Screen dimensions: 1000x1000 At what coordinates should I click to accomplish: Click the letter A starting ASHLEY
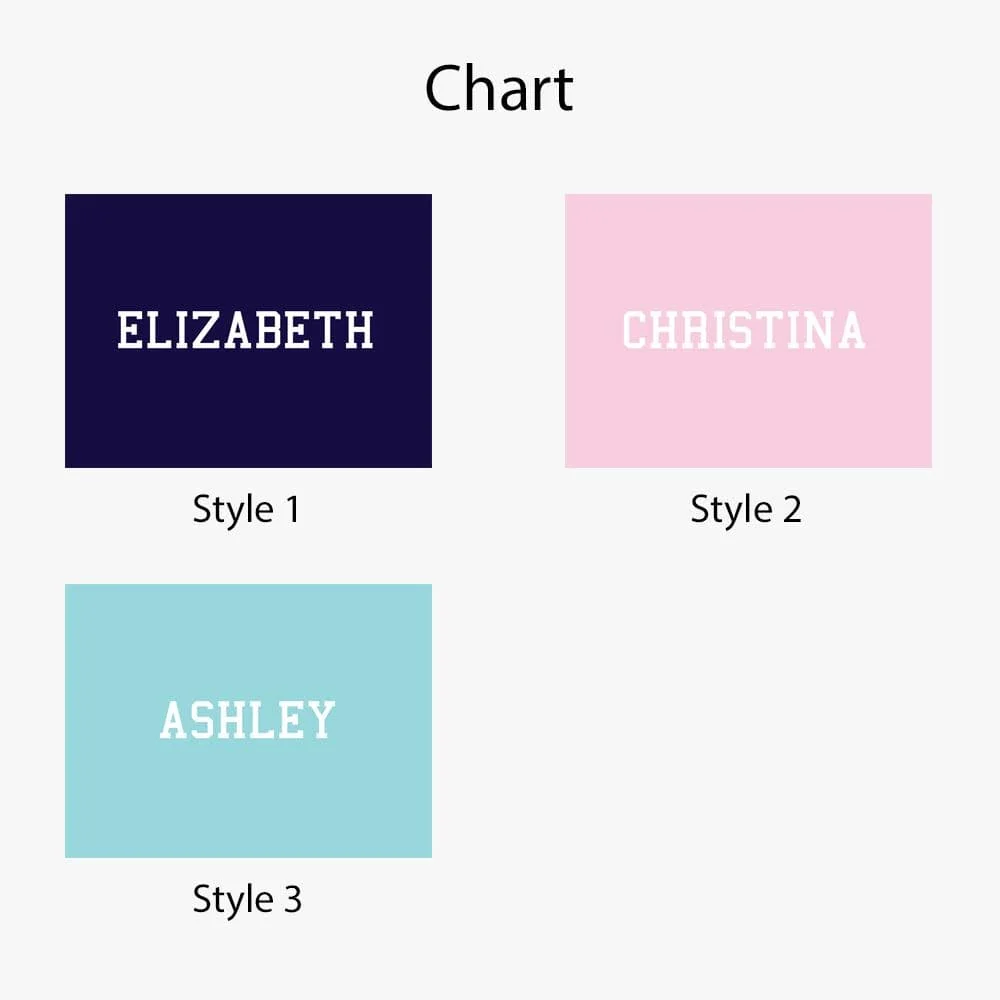click(173, 719)
